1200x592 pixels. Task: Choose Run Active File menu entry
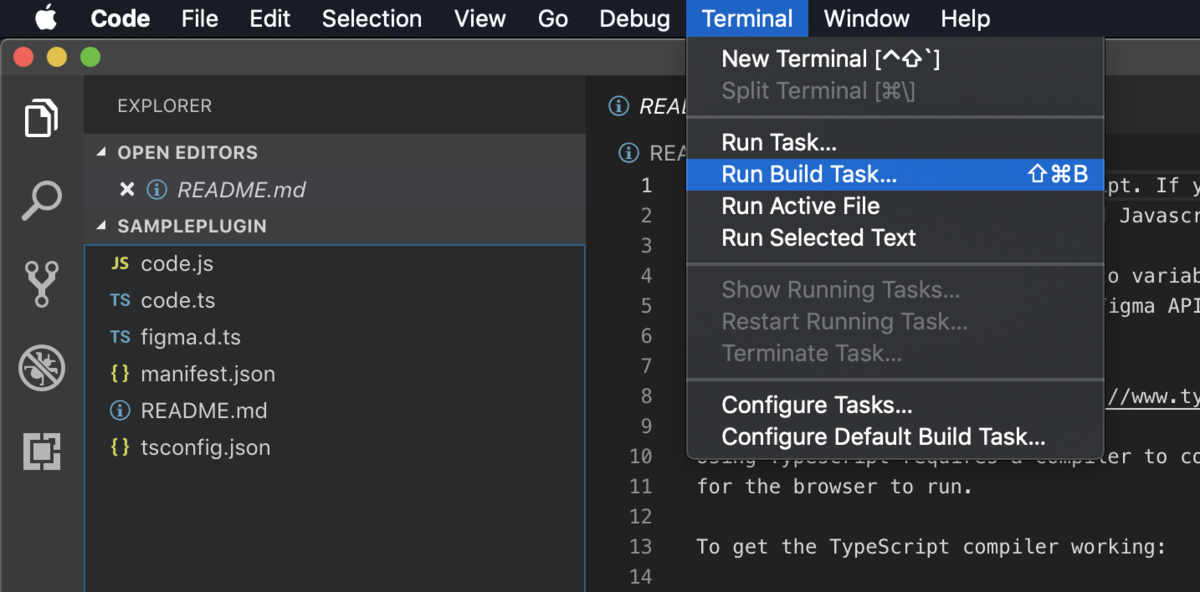tap(895, 206)
